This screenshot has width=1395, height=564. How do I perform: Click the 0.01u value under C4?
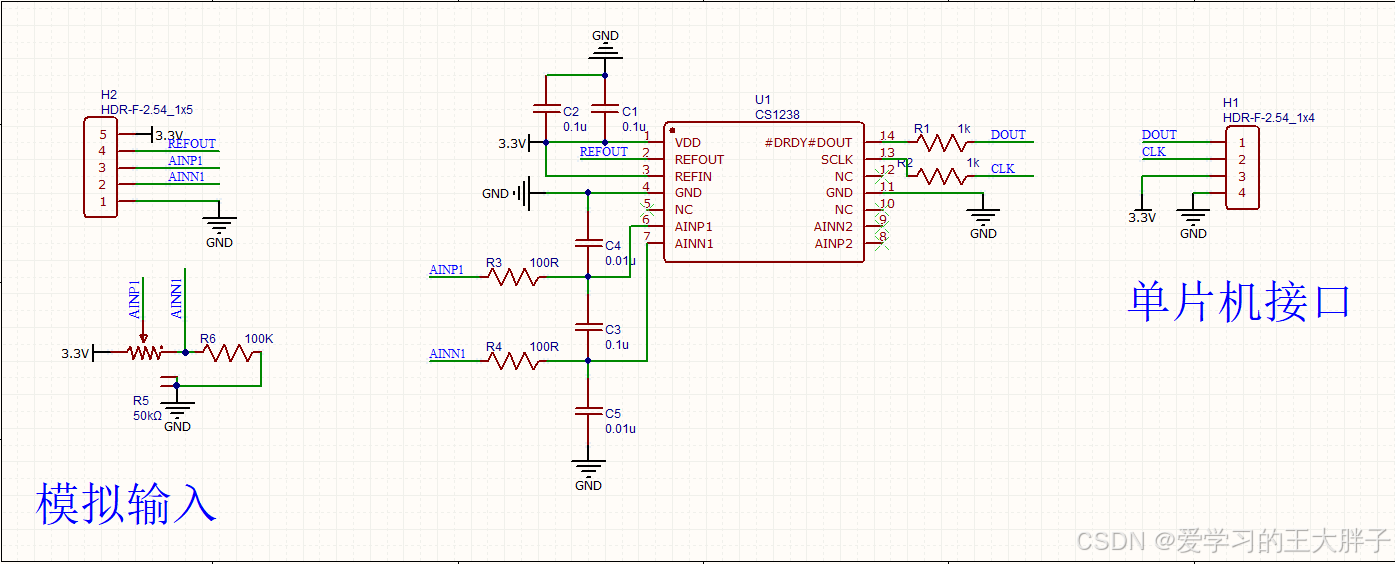click(620, 261)
